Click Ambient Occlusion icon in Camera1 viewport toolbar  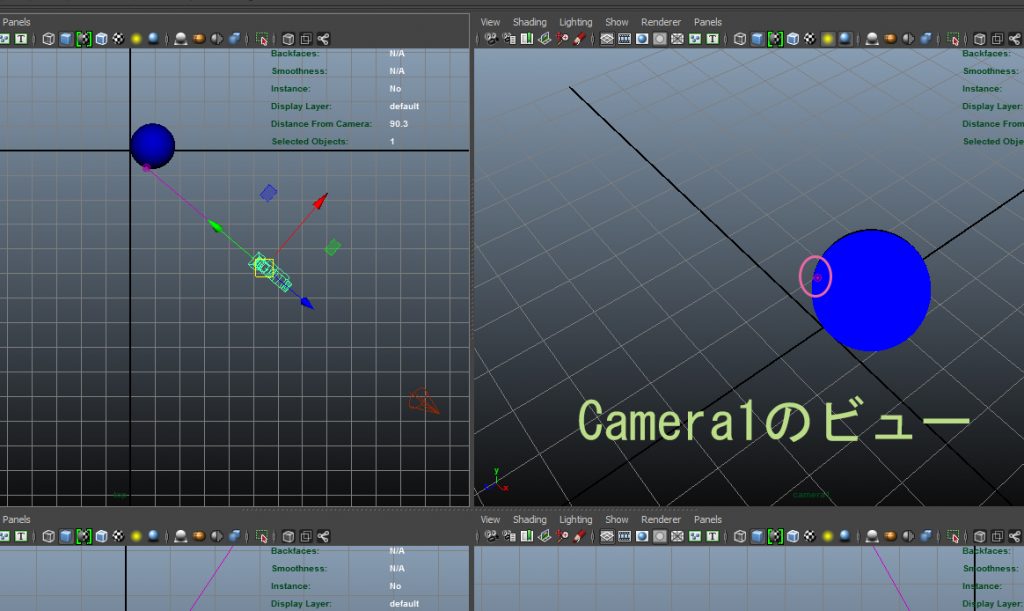click(872, 39)
